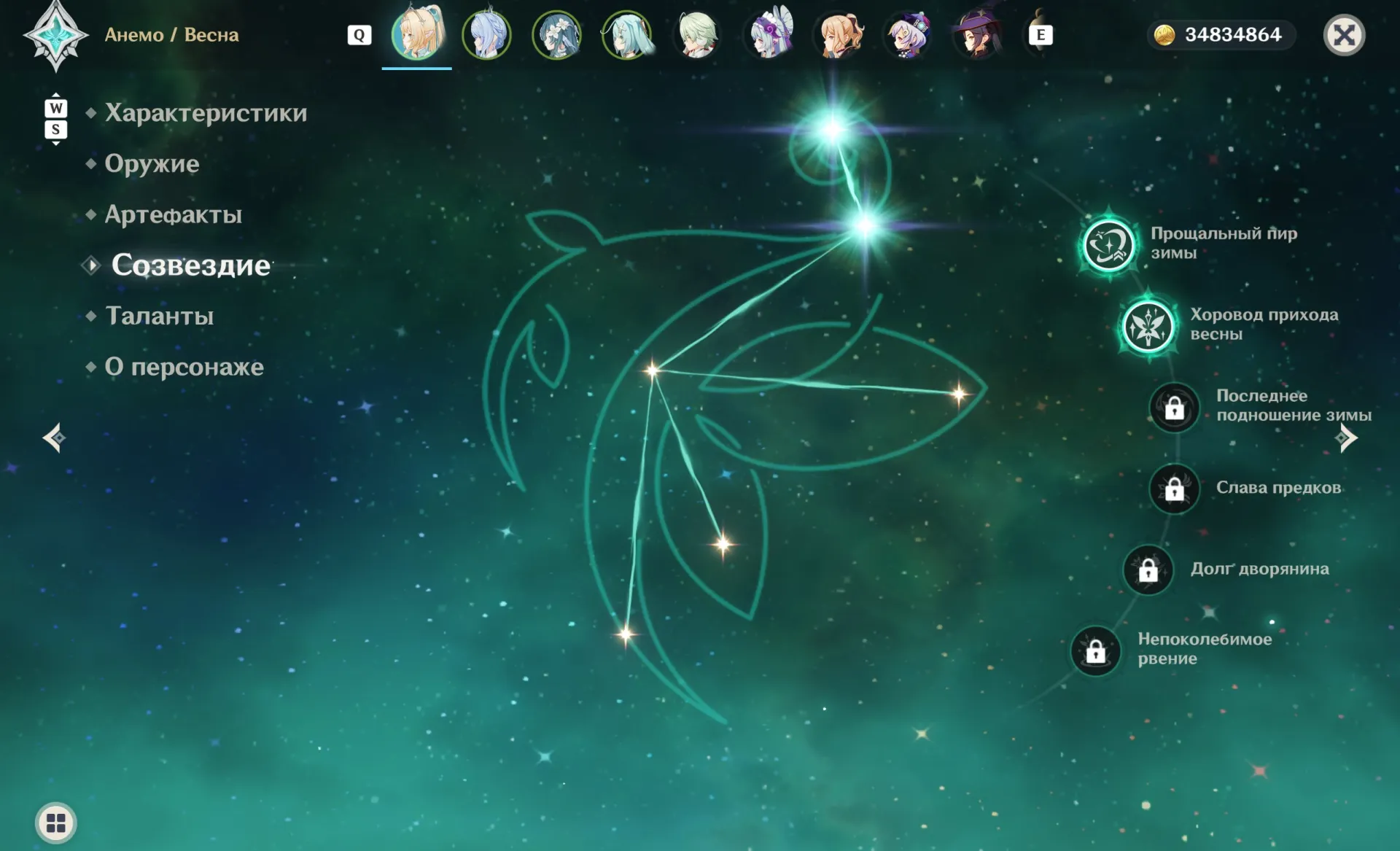Viewport: 1400px width, 851px height.
Task: Select the purple maid-headdress character portrait
Action: [x=769, y=33]
